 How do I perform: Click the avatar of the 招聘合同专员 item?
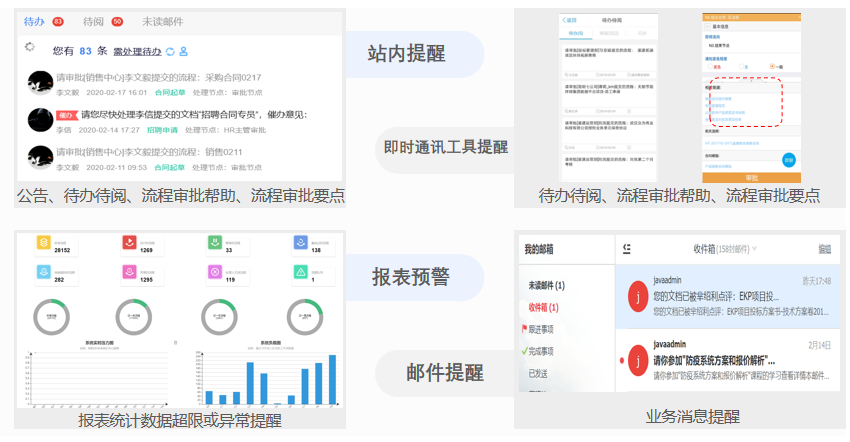pos(40,120)
